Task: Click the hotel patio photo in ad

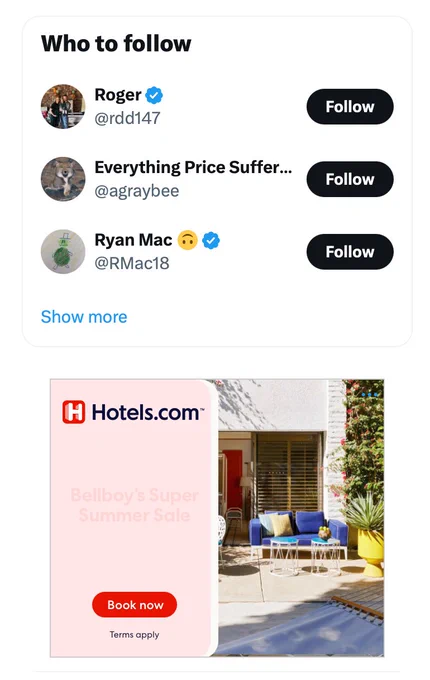Action: [300, 518]
